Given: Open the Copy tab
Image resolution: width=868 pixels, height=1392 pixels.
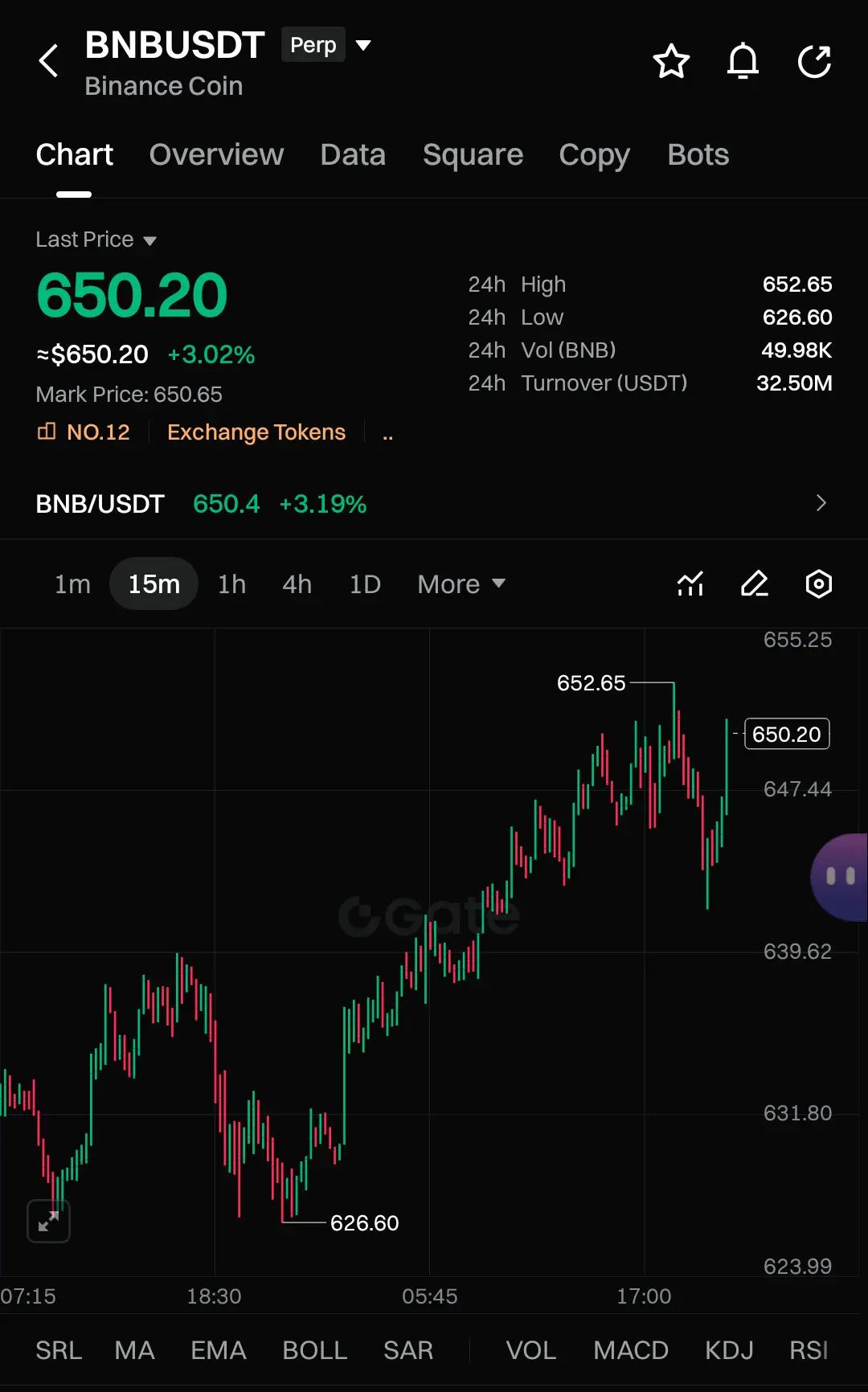Looking at the screenshot, I should [x=595, y=156].
